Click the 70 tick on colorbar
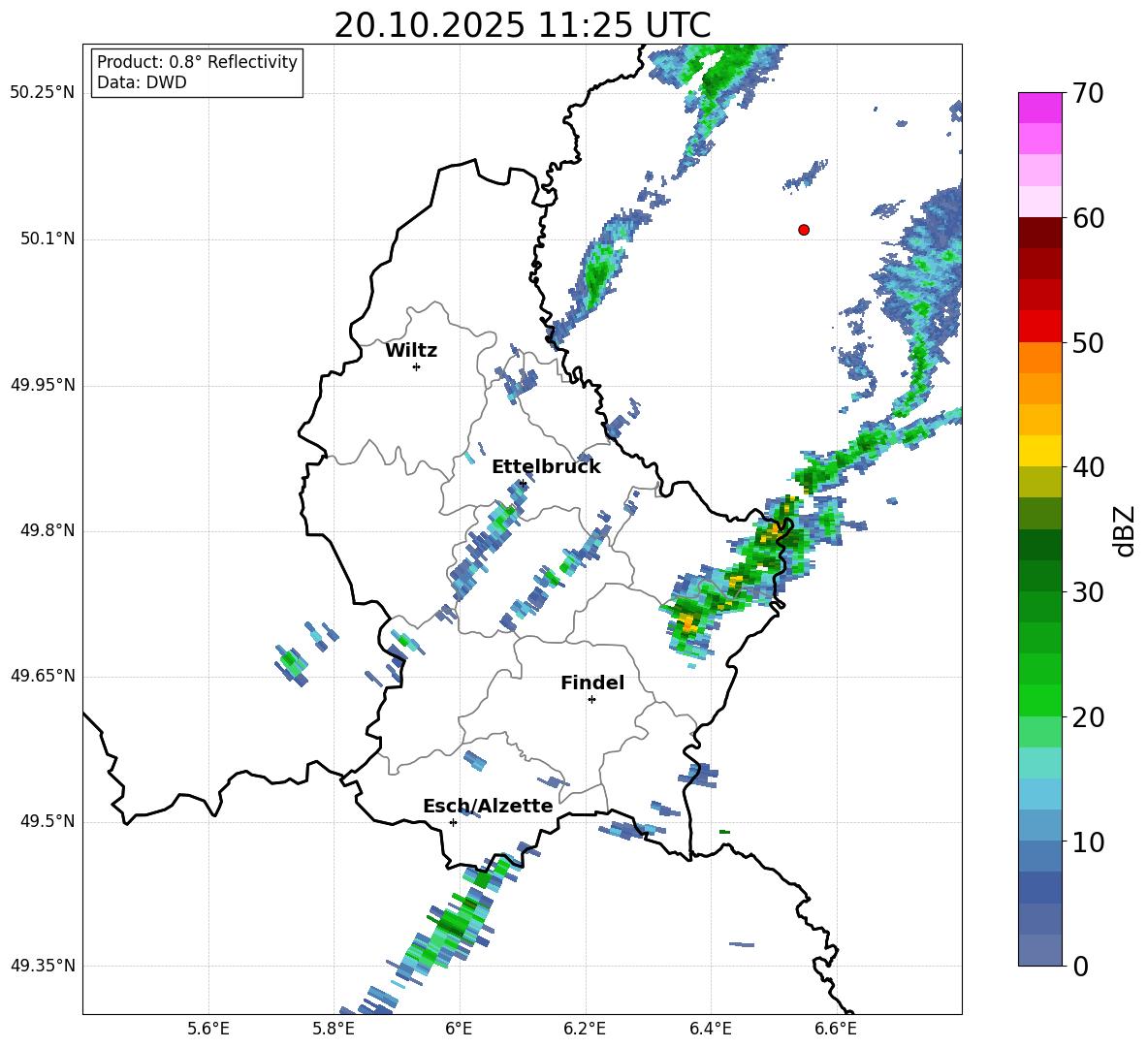 [1088, 93]
